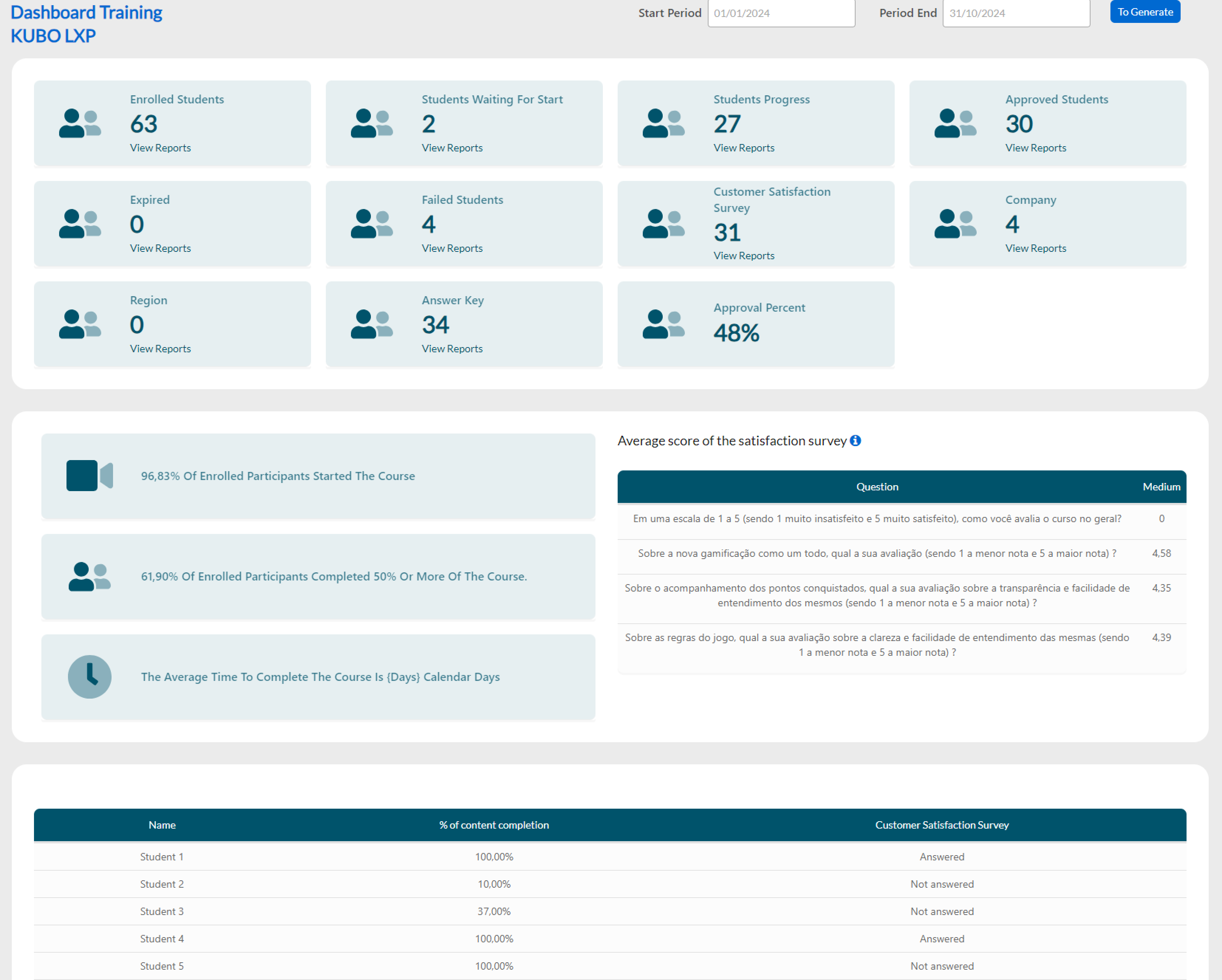Click the people icon on 61,90% completed card
This screenshot has height=980, width=1222.
tap(89, 576)
